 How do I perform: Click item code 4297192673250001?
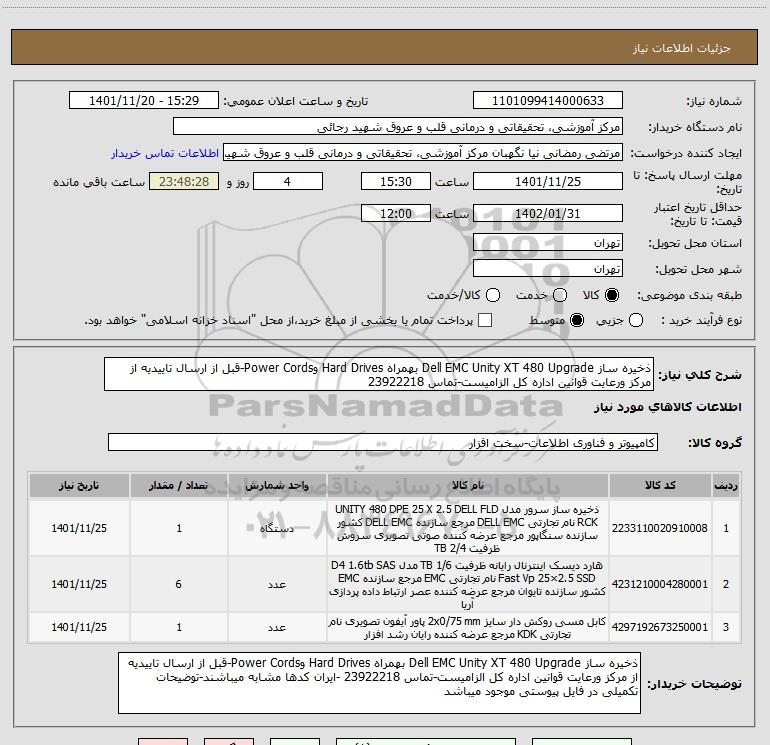(660, 627)
